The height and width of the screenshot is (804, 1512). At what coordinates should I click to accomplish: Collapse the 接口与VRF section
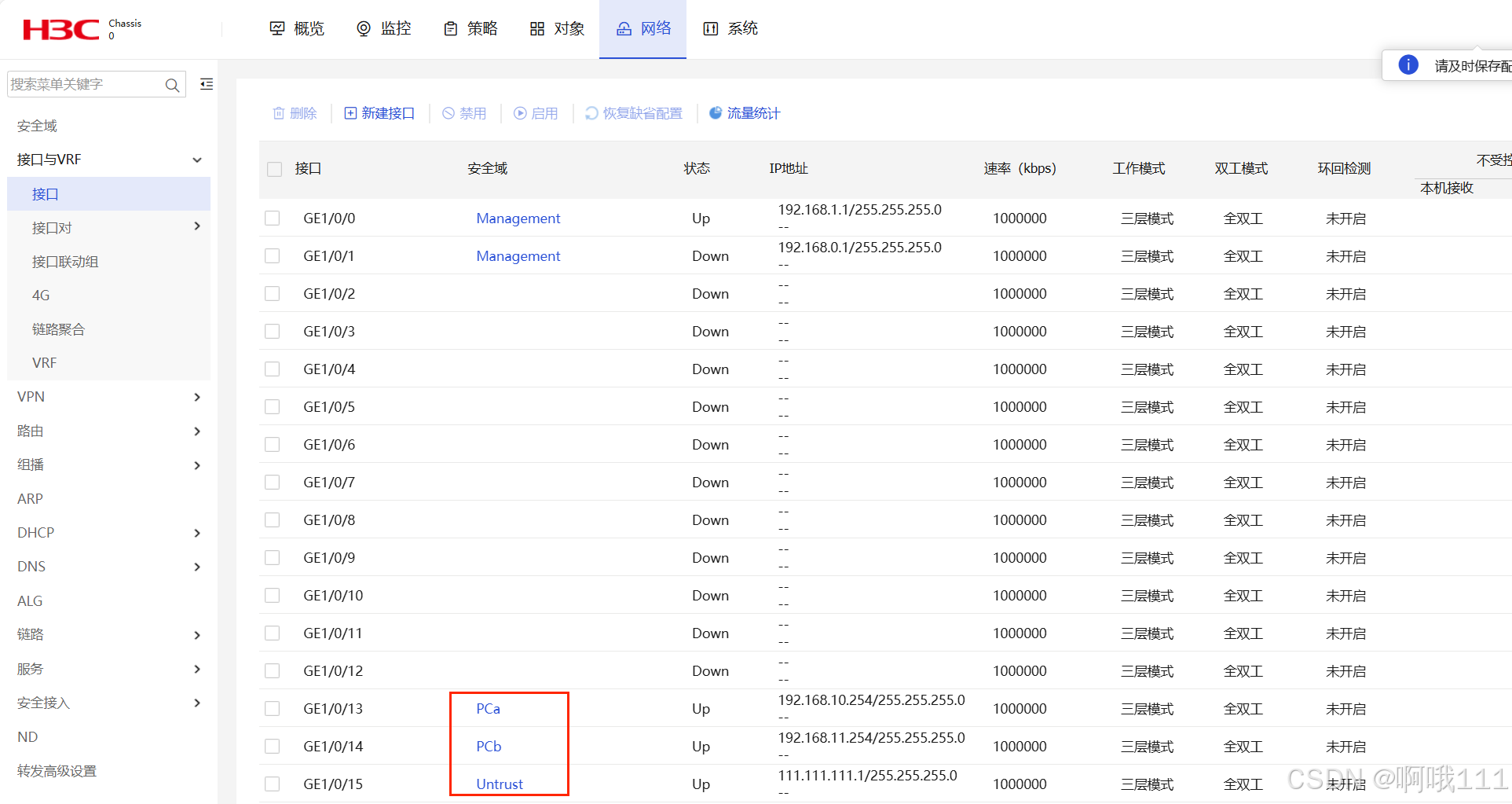pyautogui.click(x=197, y=160)
